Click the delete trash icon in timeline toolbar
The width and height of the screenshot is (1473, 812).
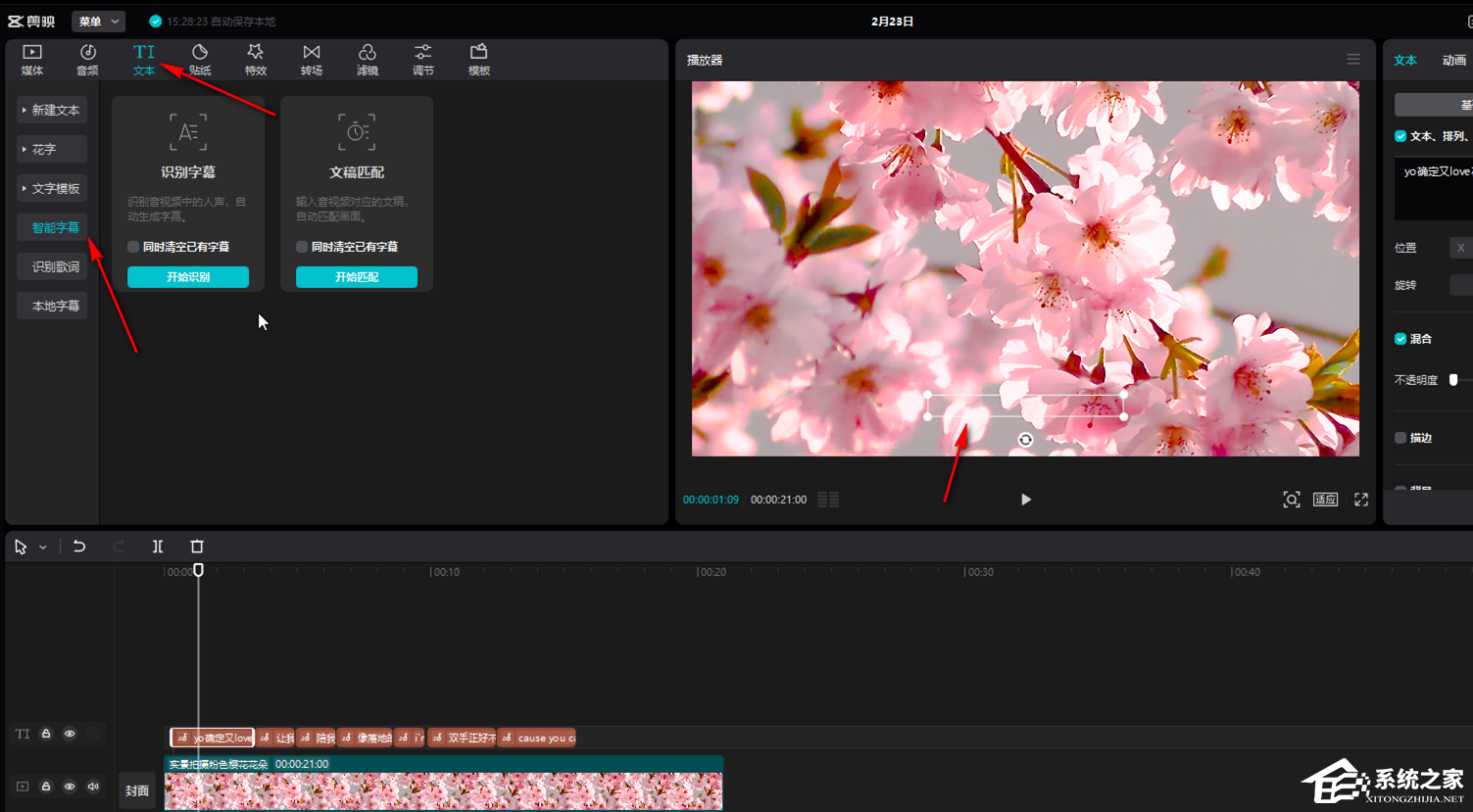coord(197,547)
